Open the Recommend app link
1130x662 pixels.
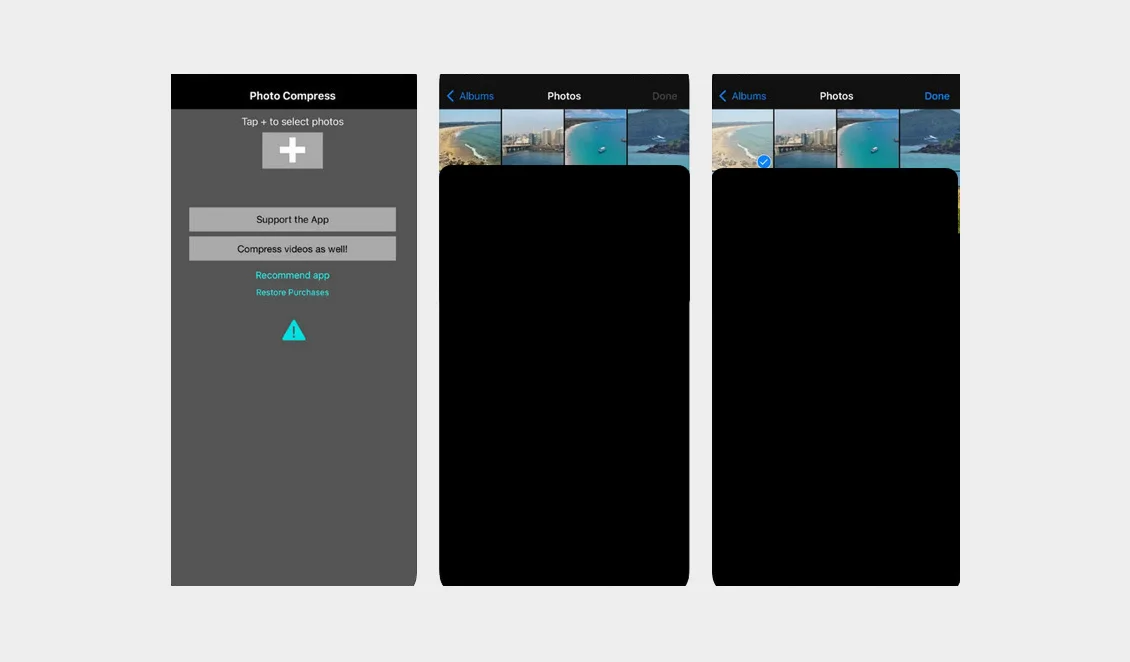(292, 275)
